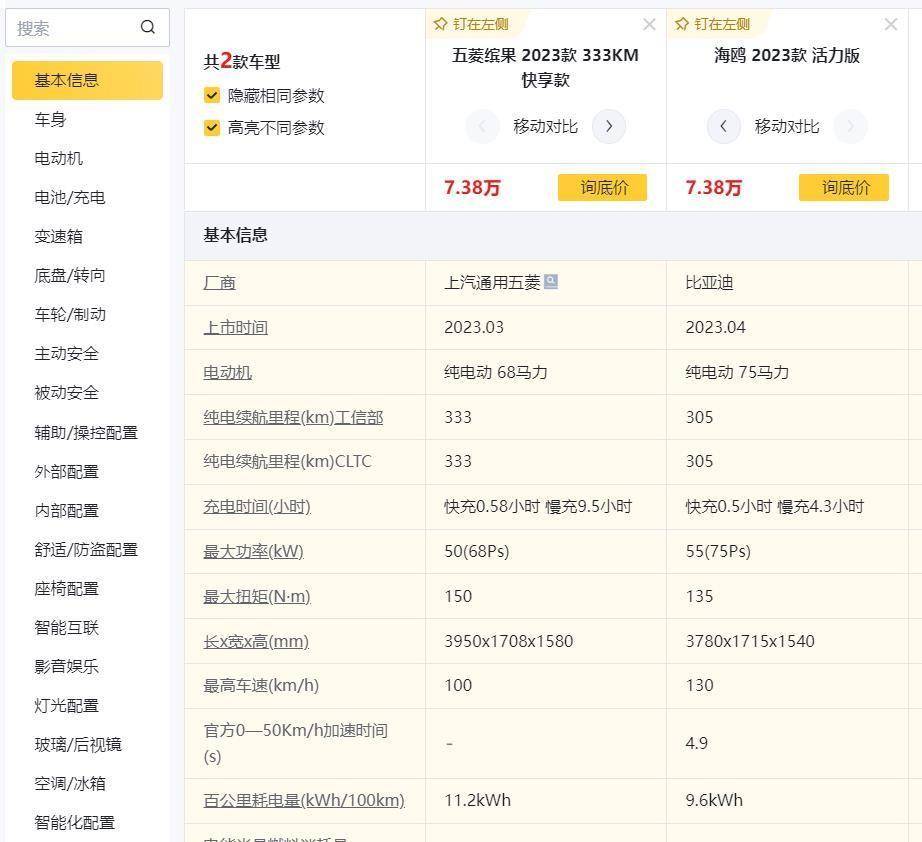
Task: Click motor value 纯电动 68马力
Action: click(496, 372)
